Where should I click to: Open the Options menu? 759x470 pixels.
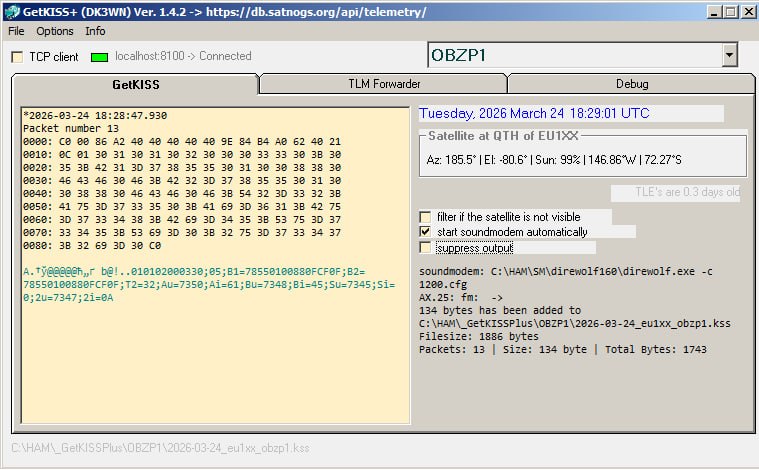55,31
